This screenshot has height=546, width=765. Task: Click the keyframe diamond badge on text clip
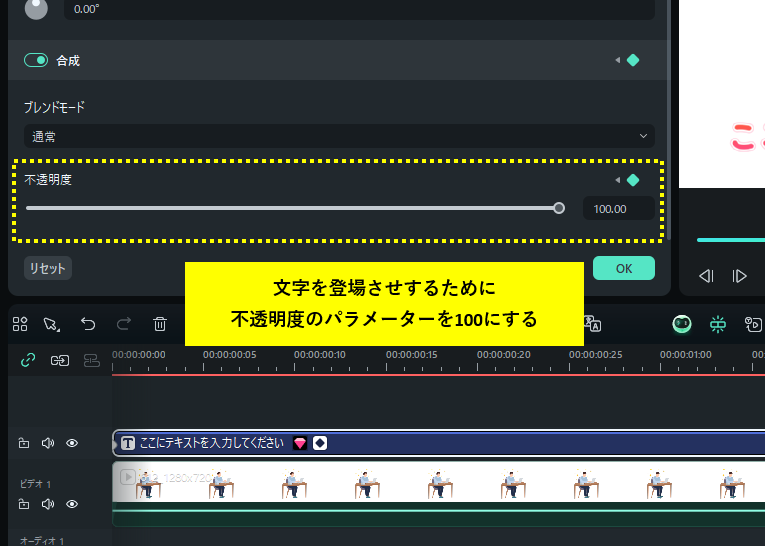coord(320,443)
